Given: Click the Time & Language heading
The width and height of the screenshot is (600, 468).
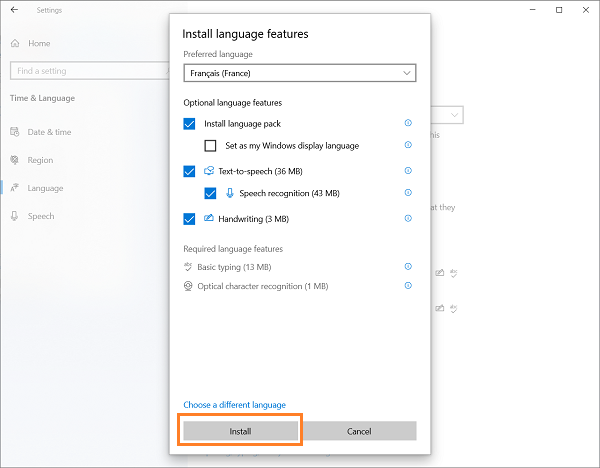Looking at the screenshot, I should [x=42, y=98].
